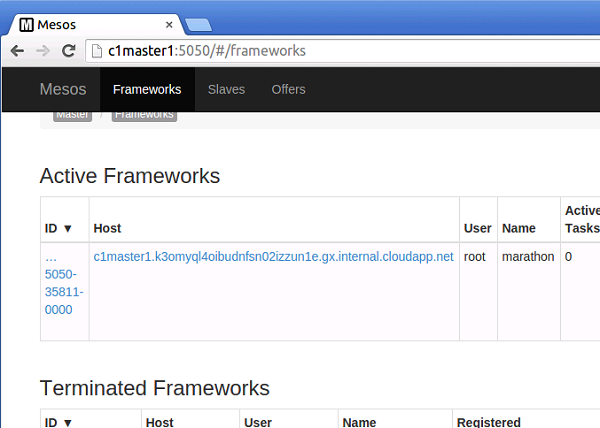Click Terminated Frameworks heading
The width and height of the screenshot is (600, 428).
click(x=155, y=388)
